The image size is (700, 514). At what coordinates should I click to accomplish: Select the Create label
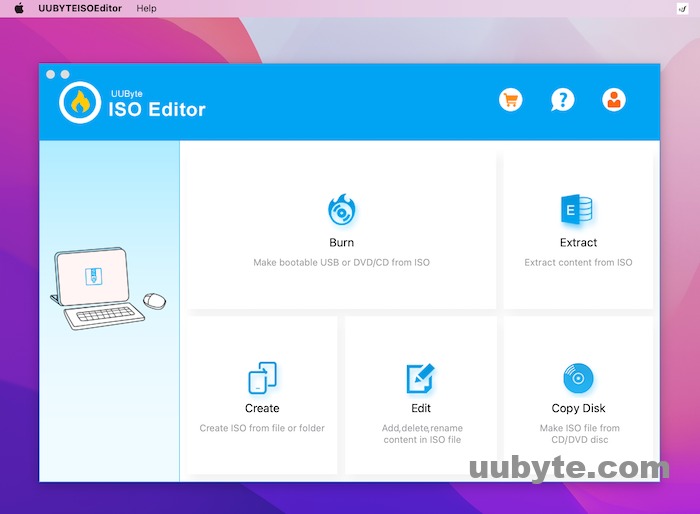(262, 408)
